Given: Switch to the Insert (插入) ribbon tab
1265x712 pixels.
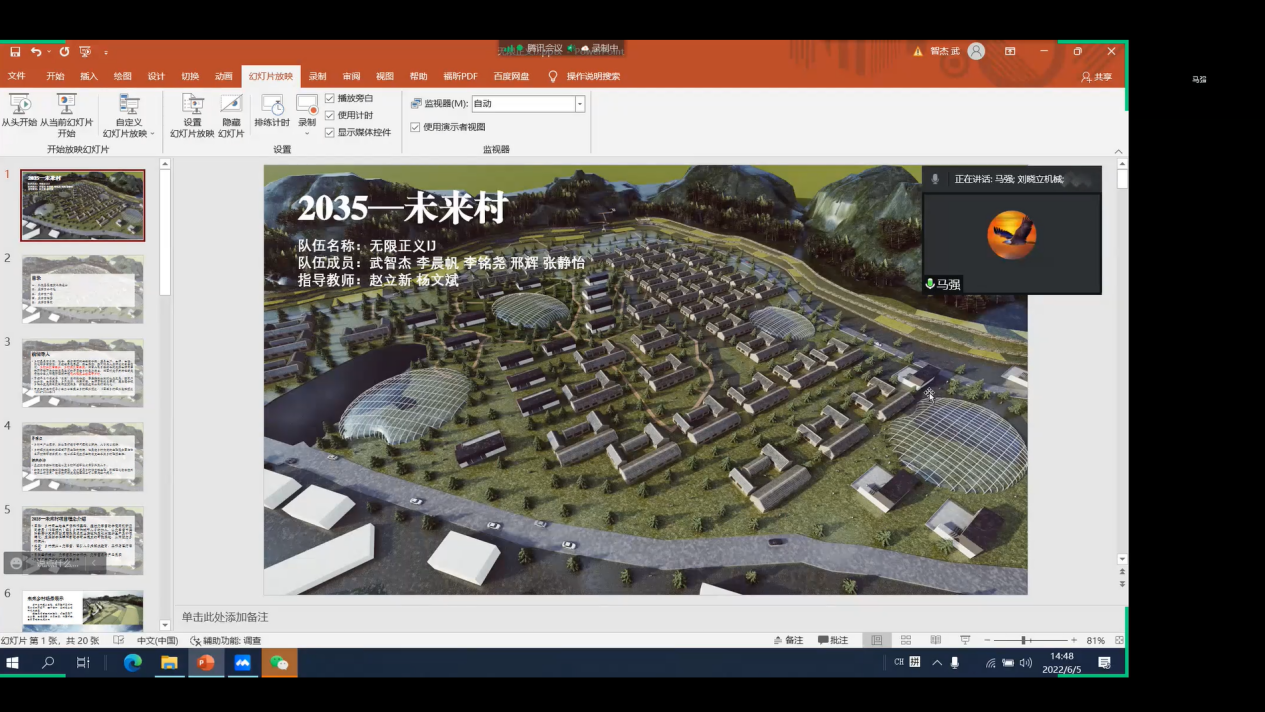Looking at the screenshot, I should click(x=89, y=76).
